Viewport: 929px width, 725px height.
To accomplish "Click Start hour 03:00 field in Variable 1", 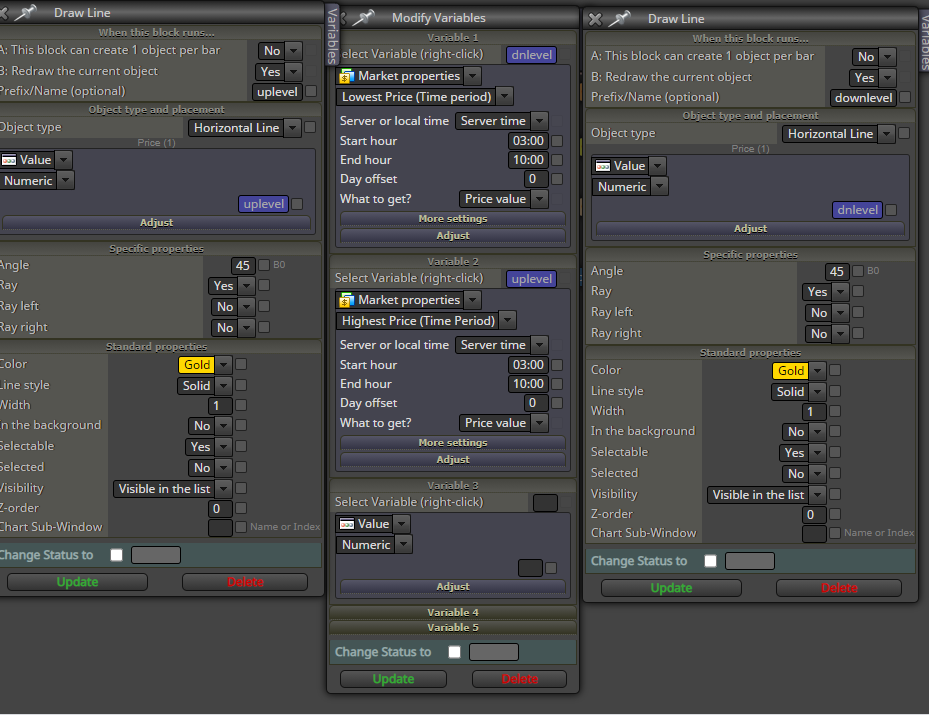I will click(x=528, y=141).
